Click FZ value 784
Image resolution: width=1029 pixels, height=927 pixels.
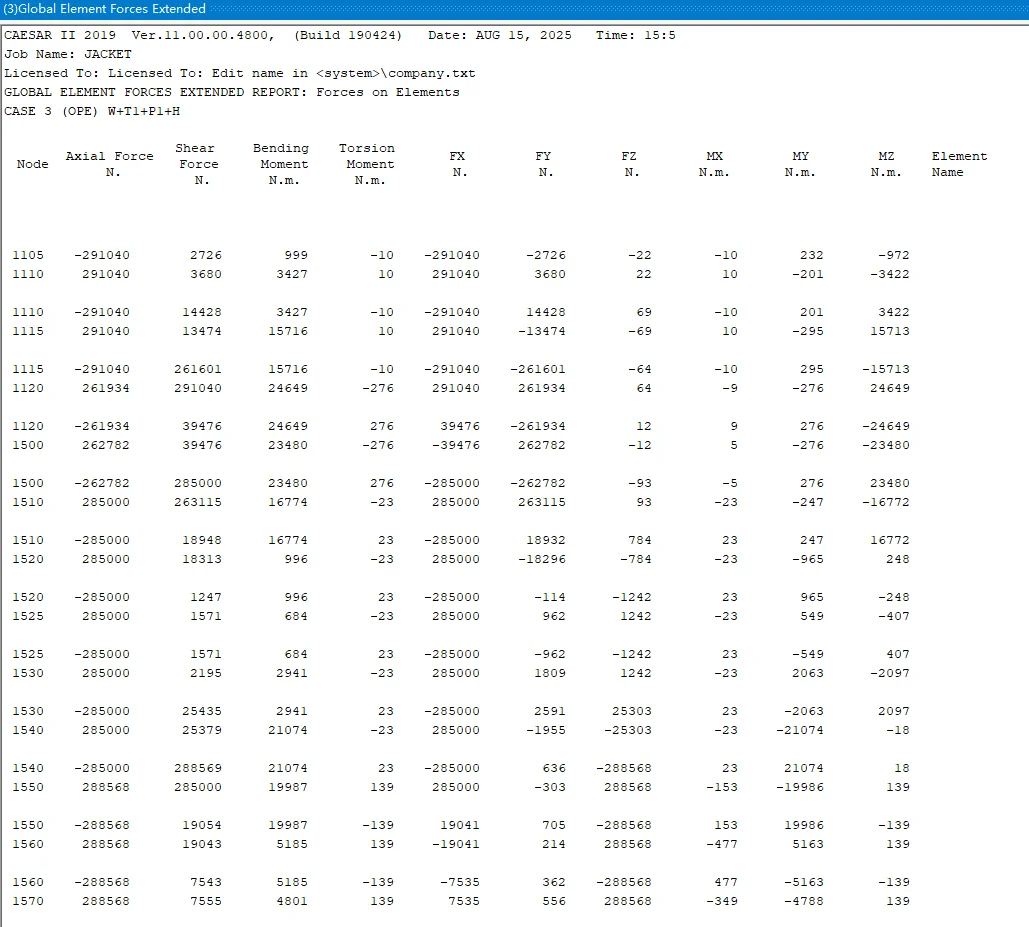click(x=640, y=541)
